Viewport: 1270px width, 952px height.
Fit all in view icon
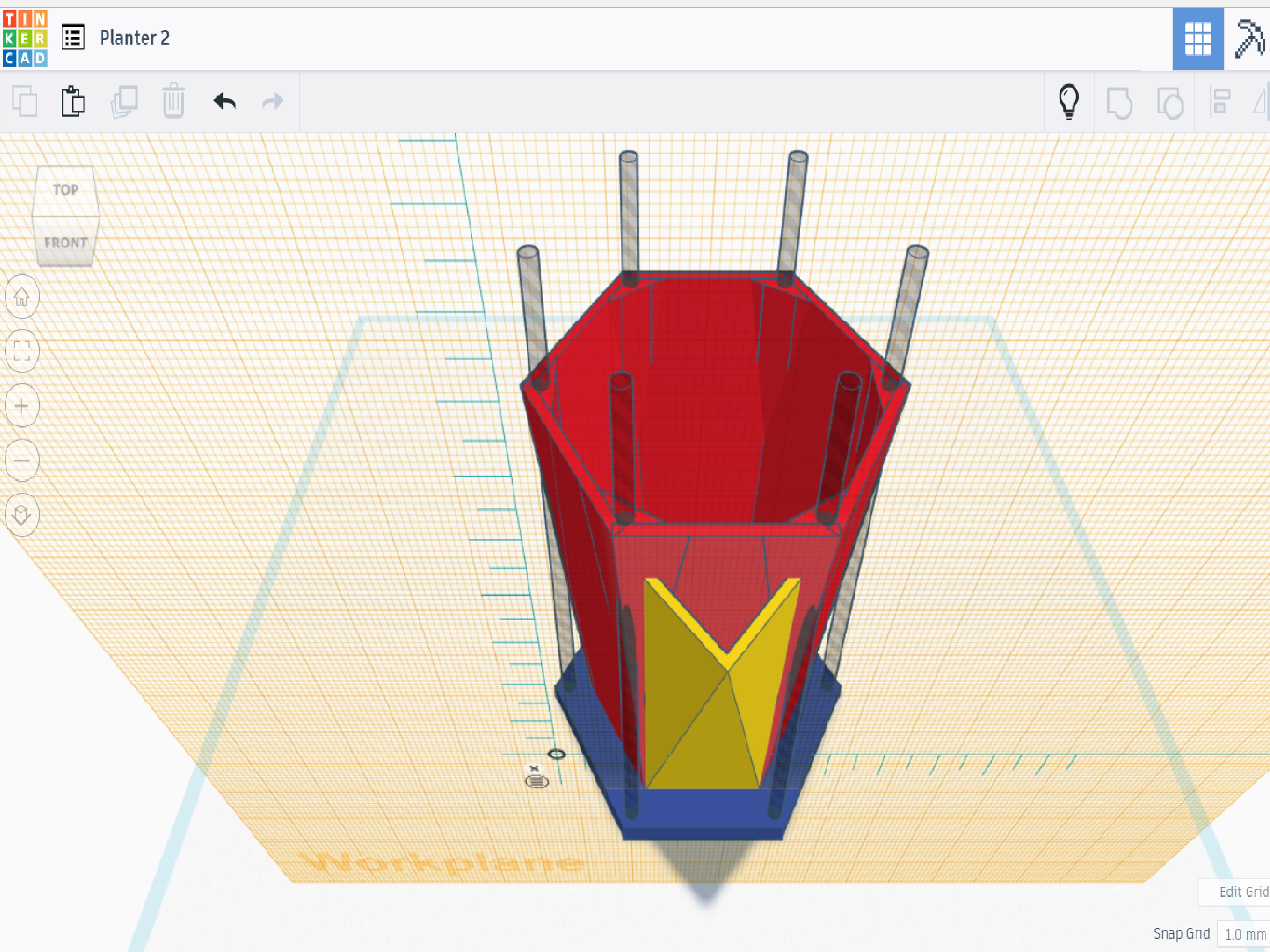[22, 351]
